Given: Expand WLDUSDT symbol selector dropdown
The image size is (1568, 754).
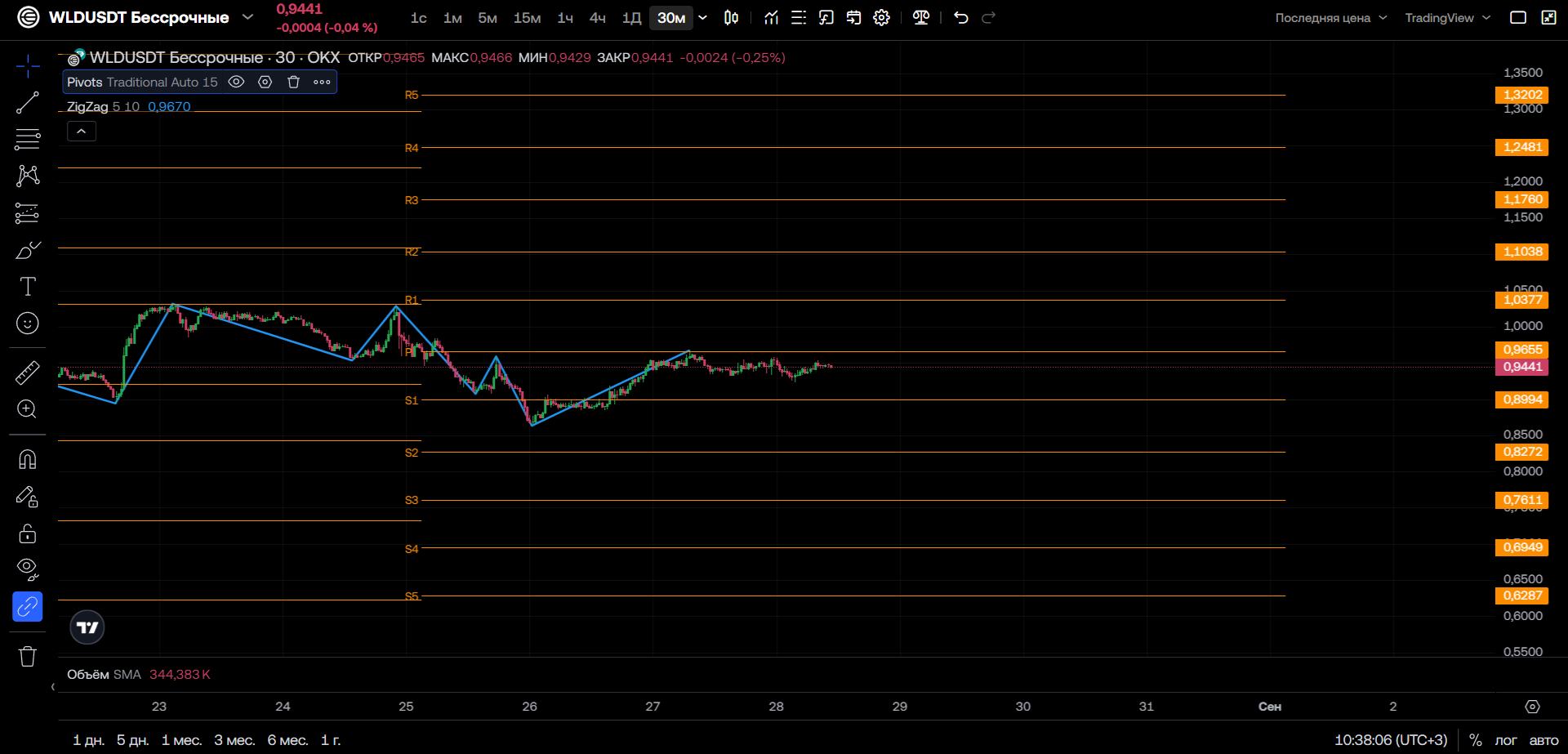Looking at the screenshot, I should 248,17.
